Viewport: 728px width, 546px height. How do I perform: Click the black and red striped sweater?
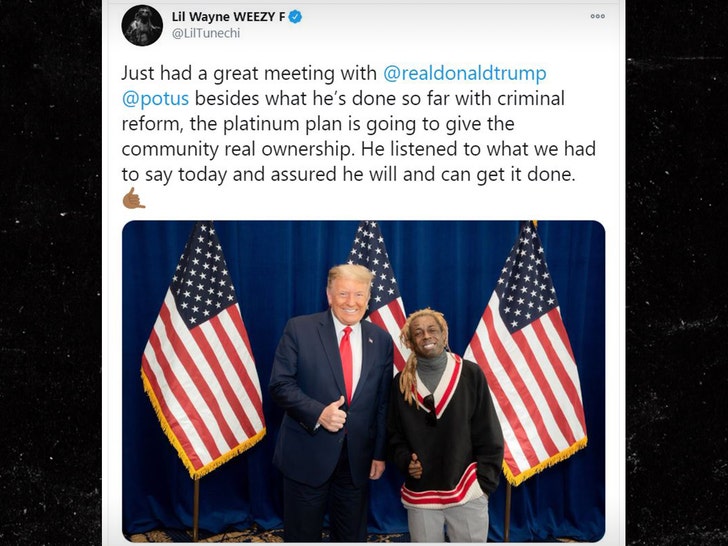tap(445, 432)
